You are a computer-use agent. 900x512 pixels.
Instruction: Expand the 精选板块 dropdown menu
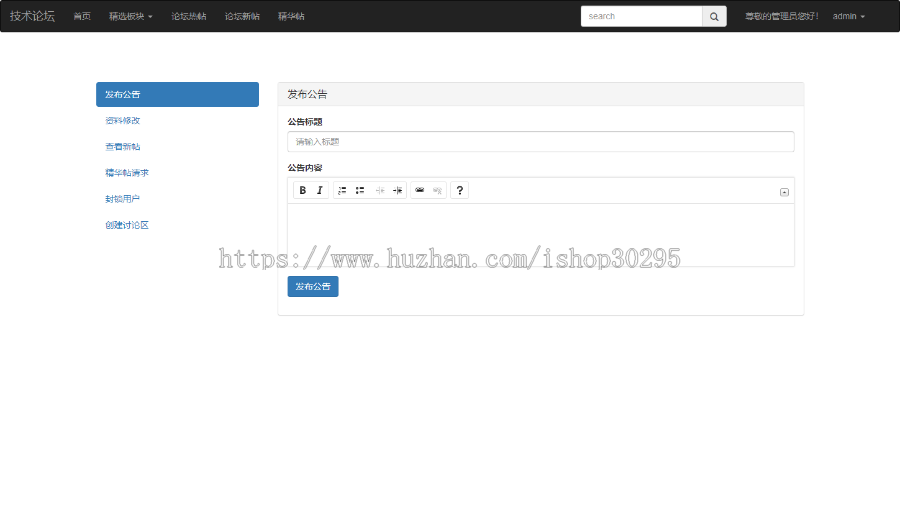131,17
